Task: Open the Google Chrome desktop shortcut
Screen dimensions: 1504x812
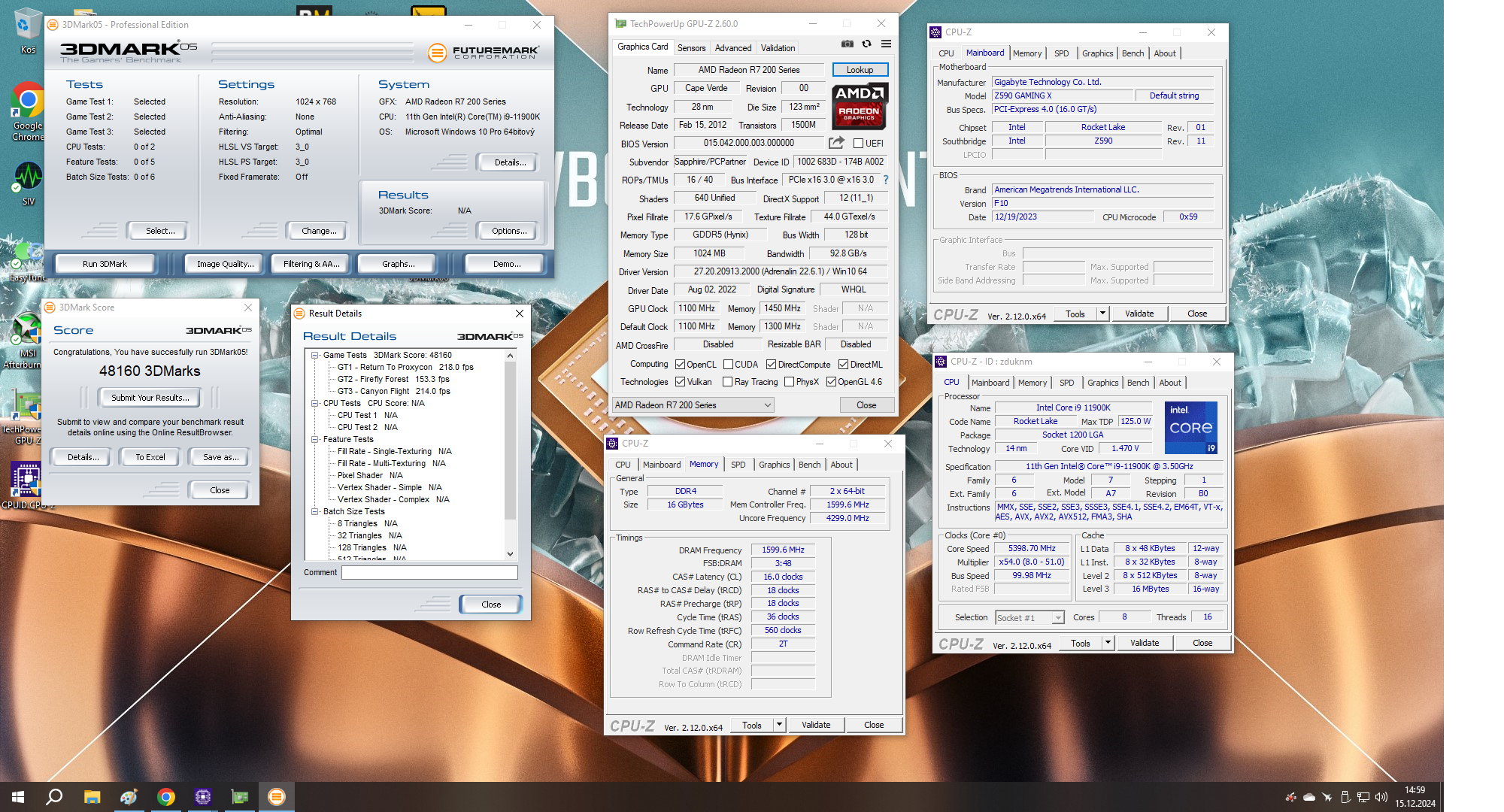Action: (x=28, y=111)
